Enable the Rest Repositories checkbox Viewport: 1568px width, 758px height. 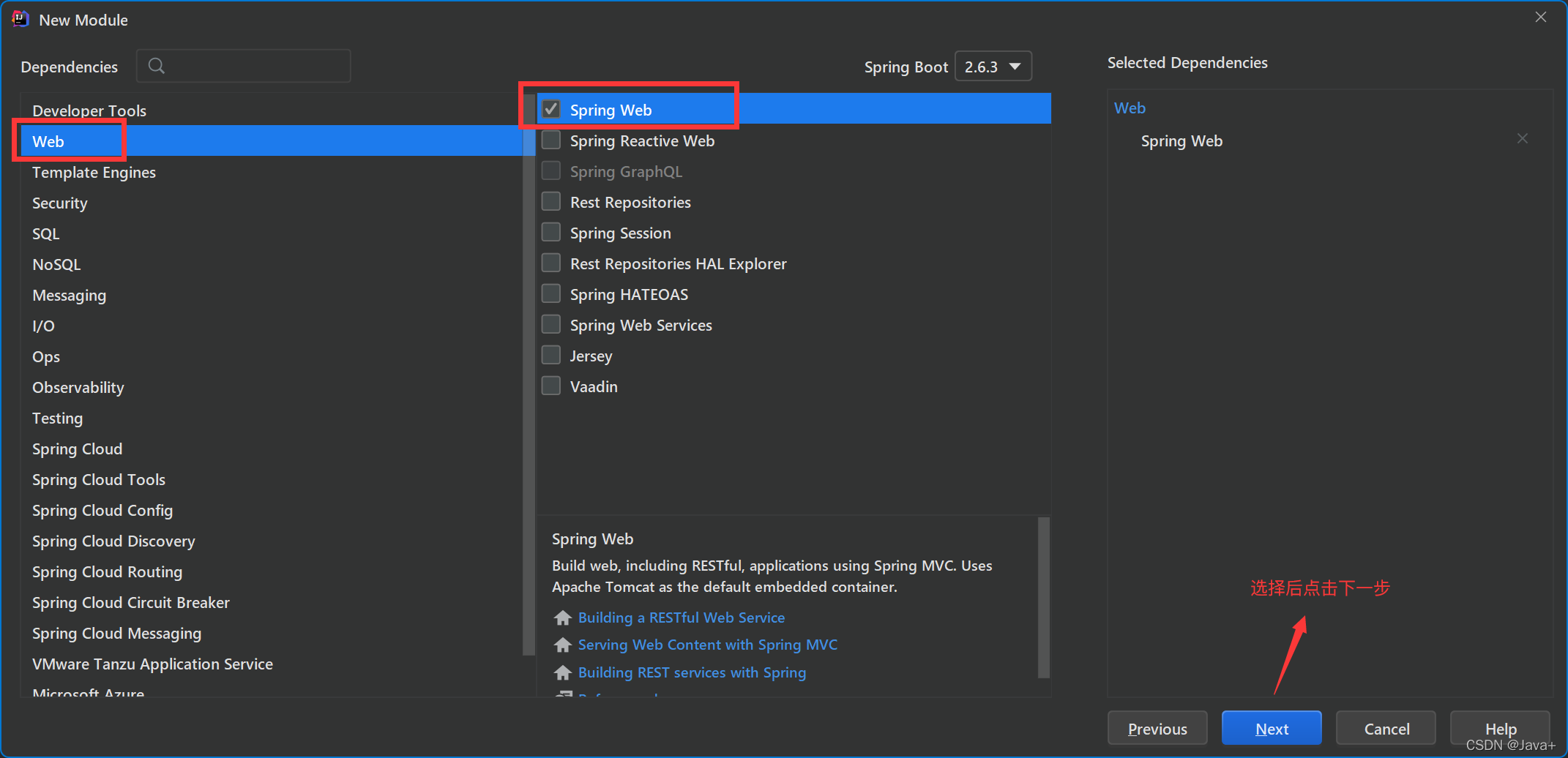click(551, 201)
